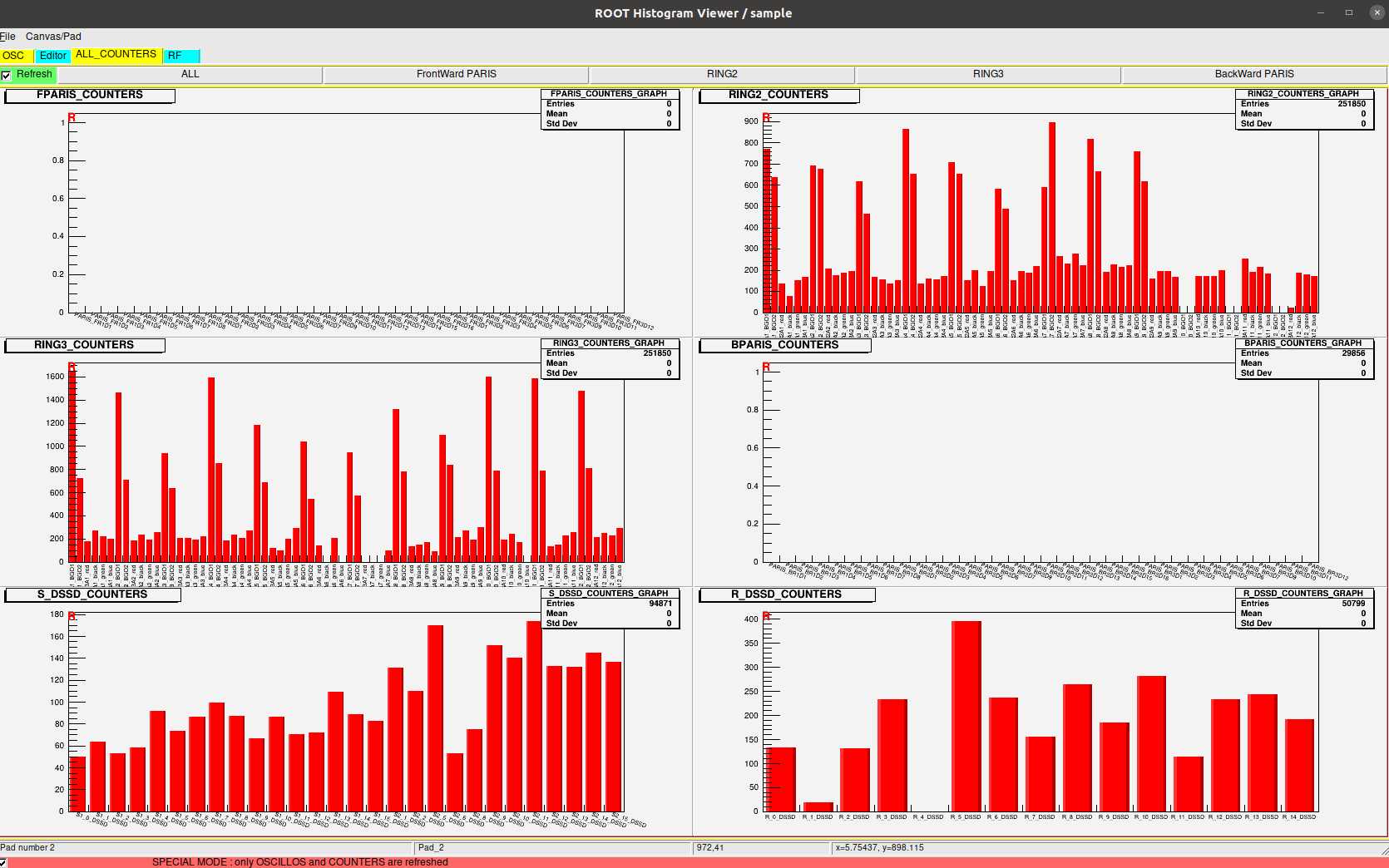The height and width of the screenshot is (868, 1389).
Task: Click the tallest bar R_5_DSSD in R_DSSD_COUNTERS
Action: point(966,715)
